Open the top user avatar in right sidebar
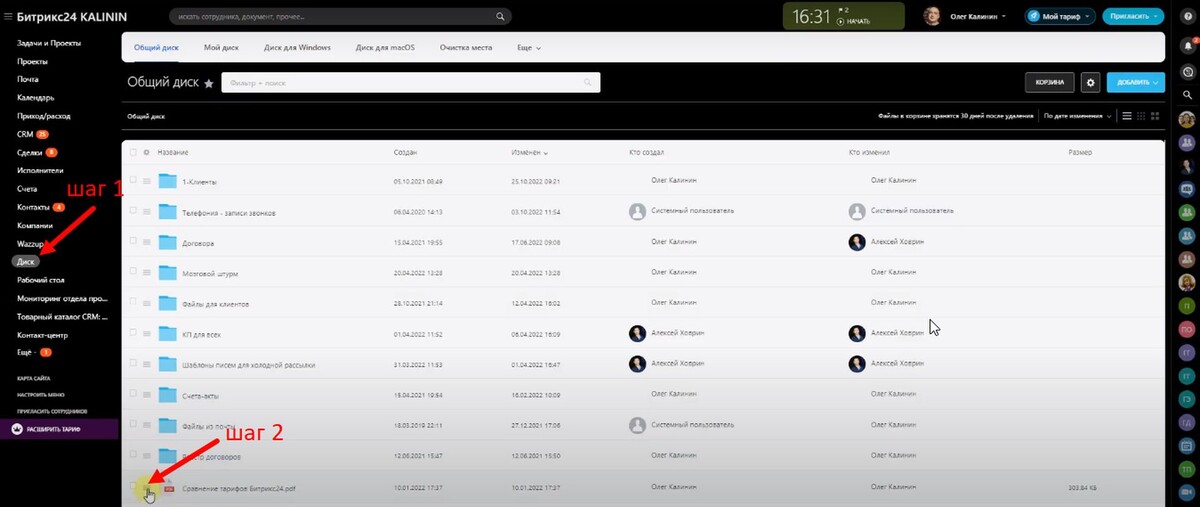 click(1187, 120)
